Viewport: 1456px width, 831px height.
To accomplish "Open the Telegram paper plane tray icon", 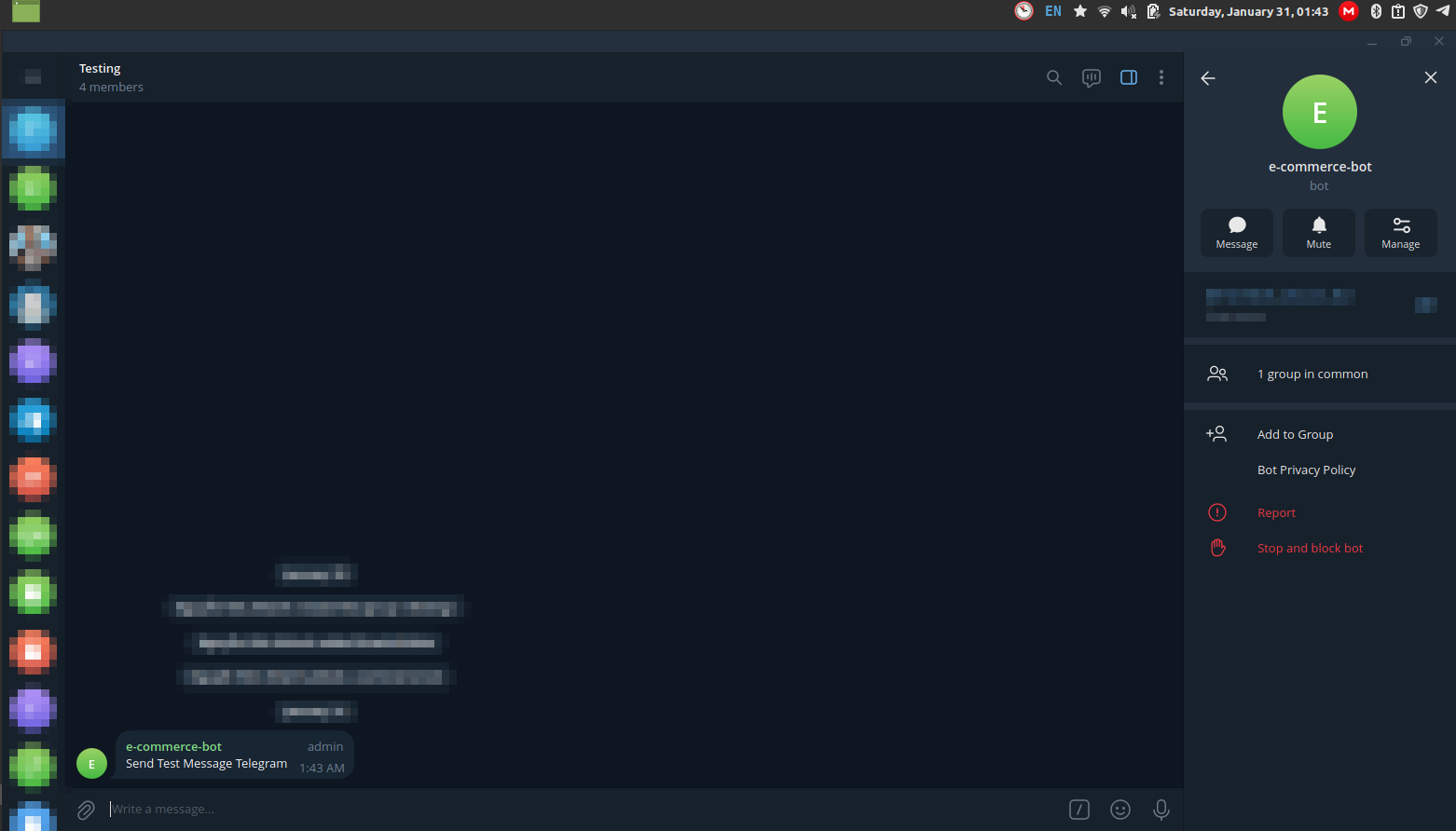I will coord(1443,11).
